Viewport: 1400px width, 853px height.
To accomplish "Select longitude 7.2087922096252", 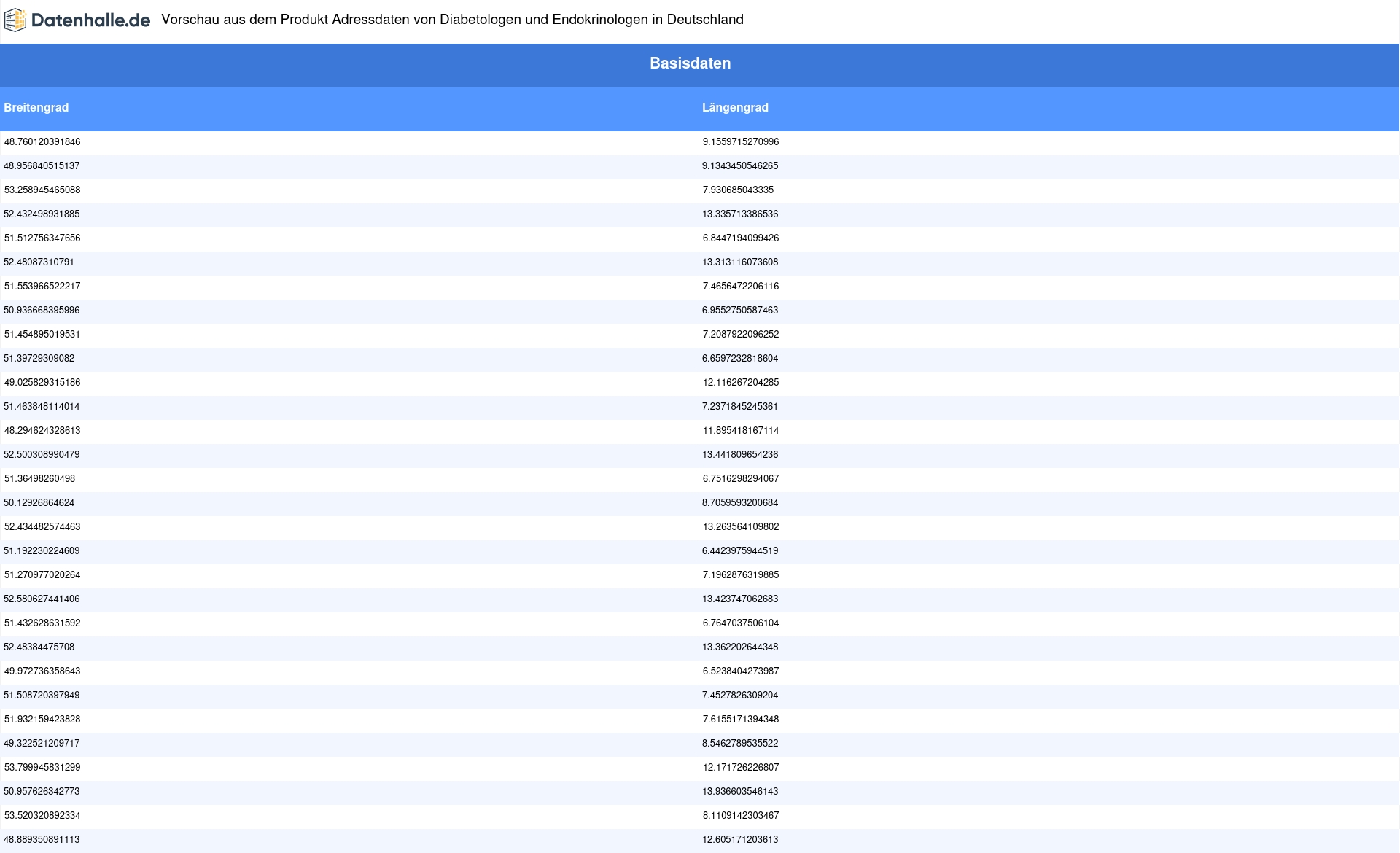I will (x=740, y=335).
